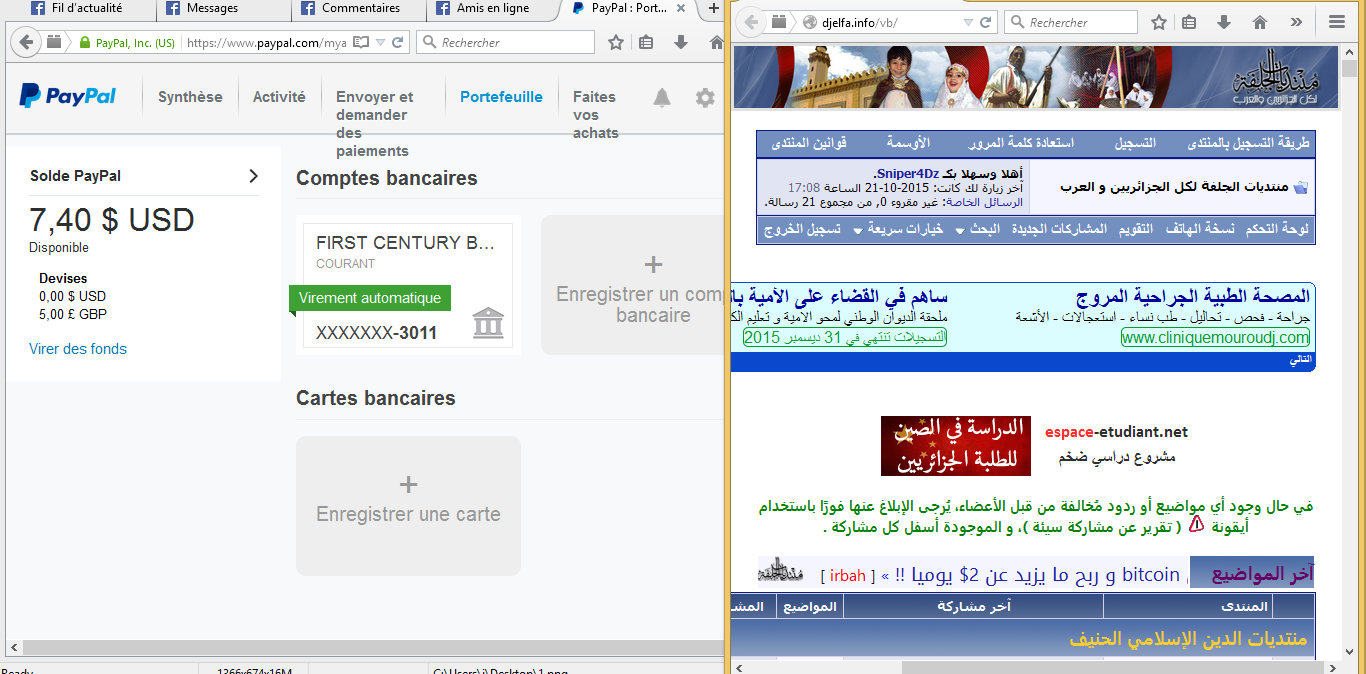Show bookmarks list in djelfa.info window toolbar
The image size is (1366, 674).
1189,22
